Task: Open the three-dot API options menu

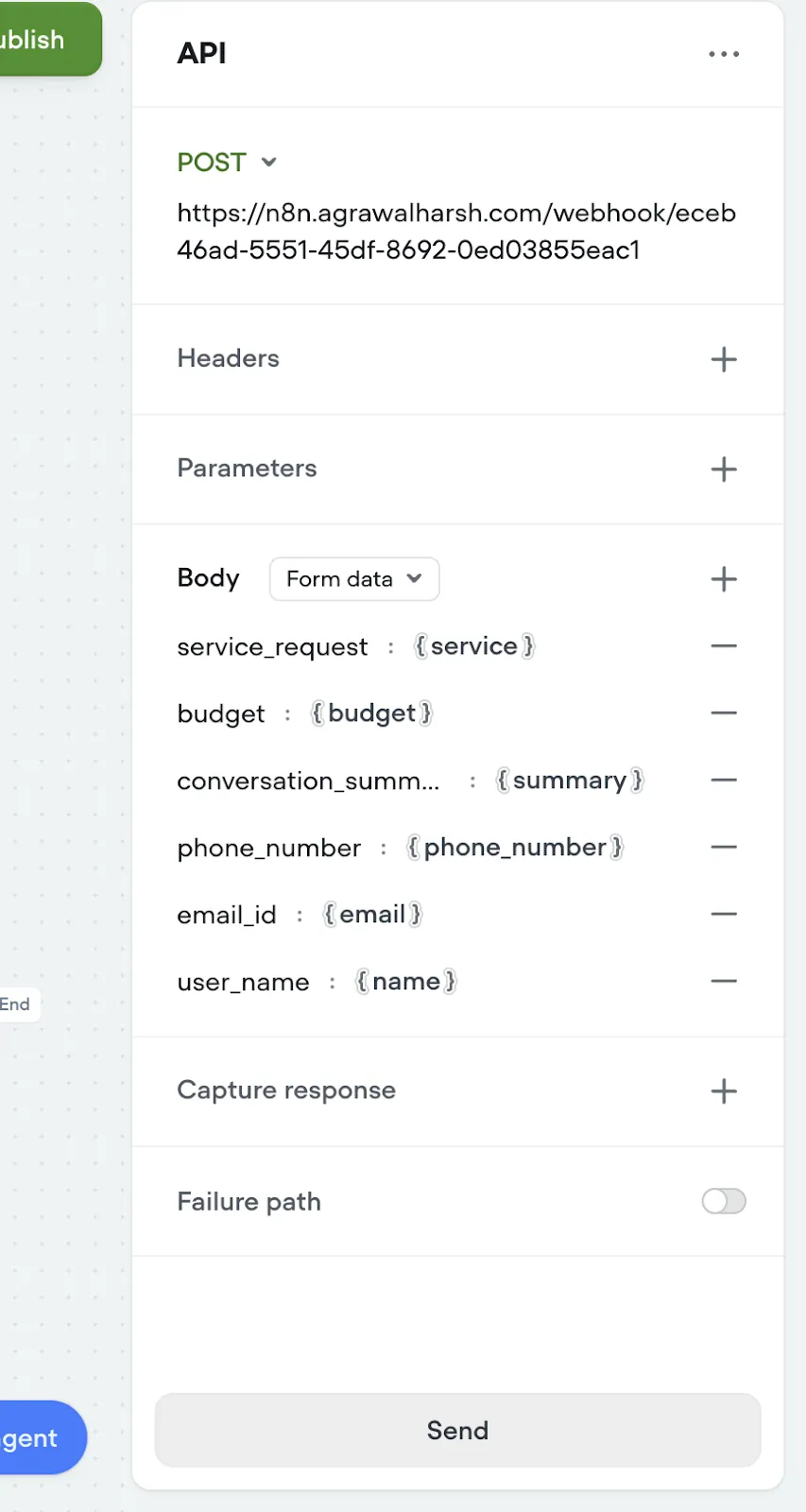Action: point(724,54)
